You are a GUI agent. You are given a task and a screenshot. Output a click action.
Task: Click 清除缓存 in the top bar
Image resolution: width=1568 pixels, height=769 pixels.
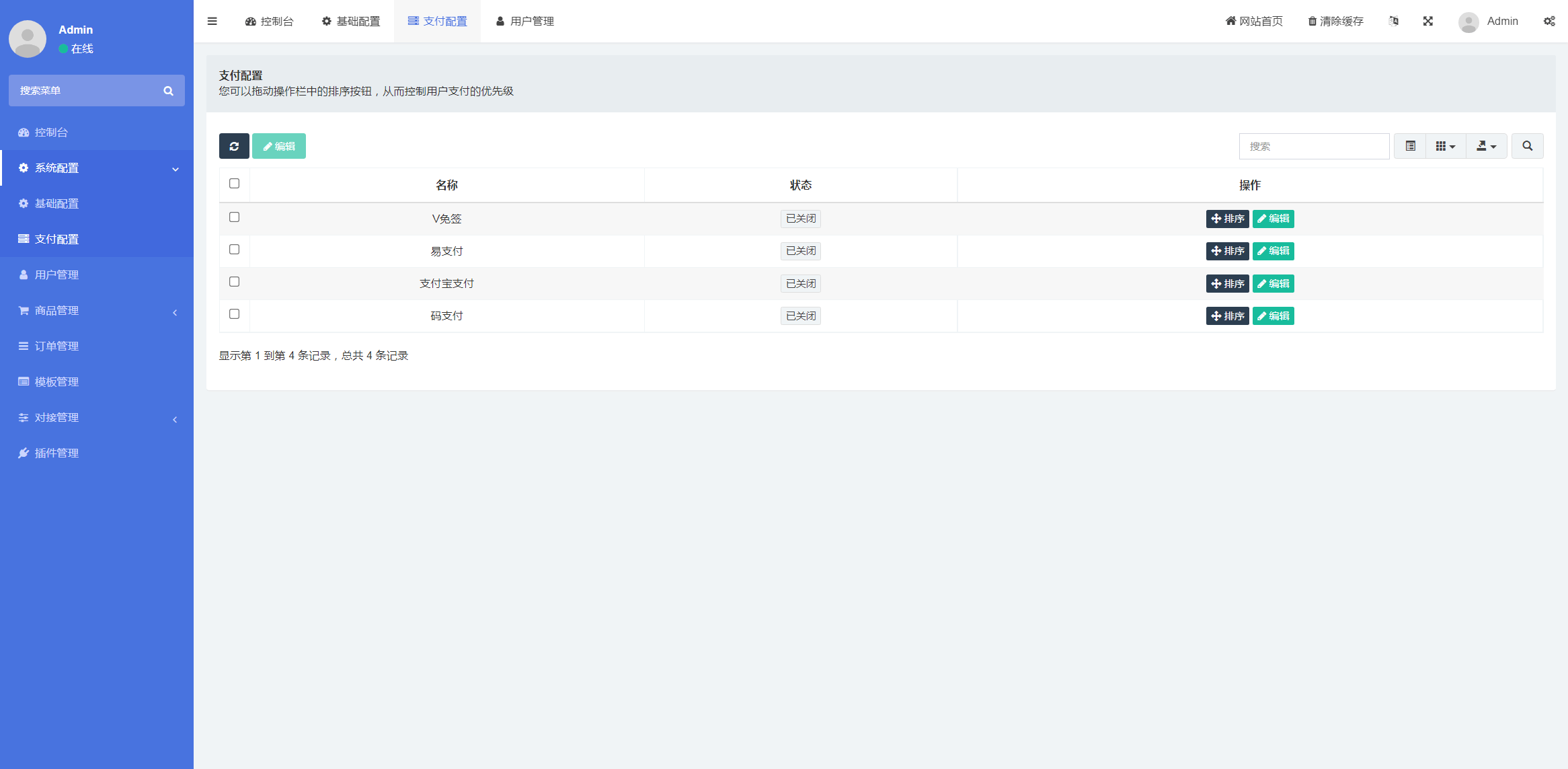tap(1335, 21)
